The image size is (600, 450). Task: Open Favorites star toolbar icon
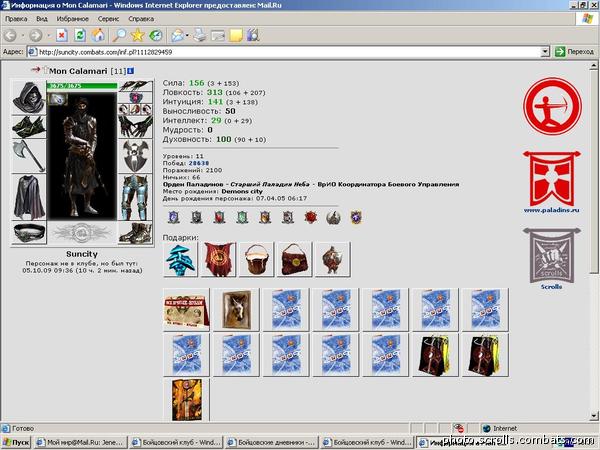(x=137, y=36)
